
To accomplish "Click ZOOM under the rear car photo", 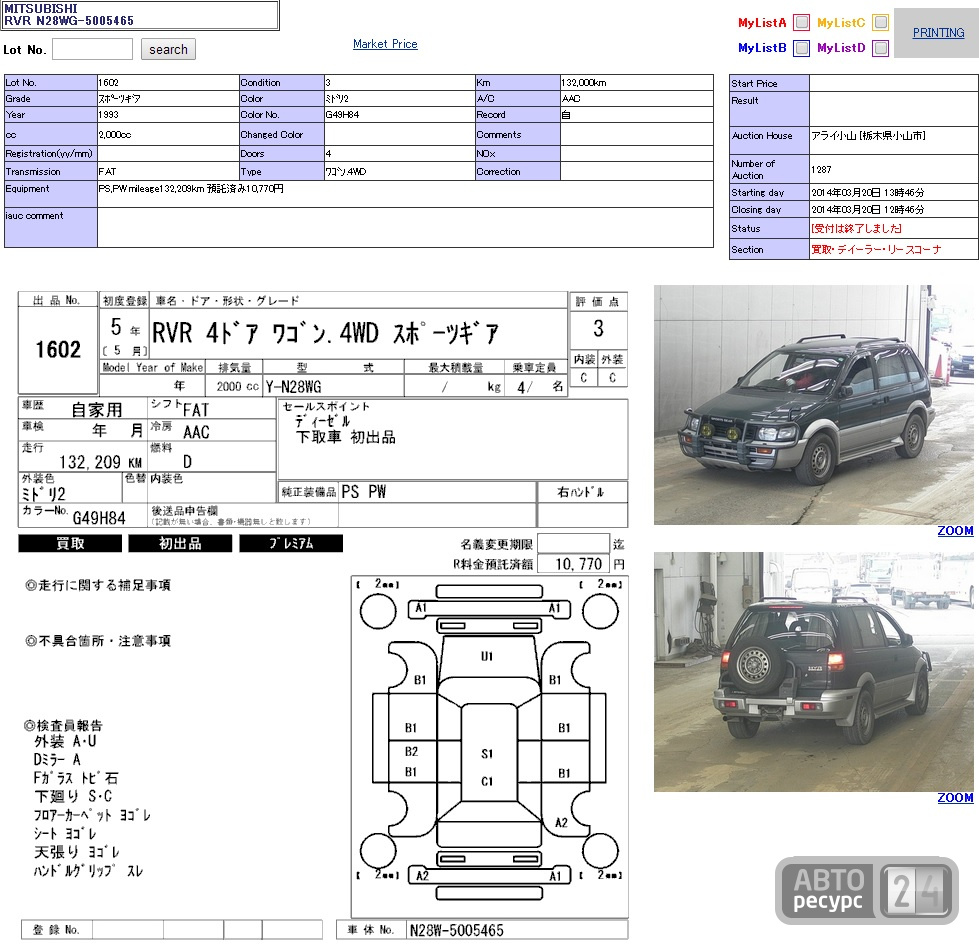I will click(955, 798).
